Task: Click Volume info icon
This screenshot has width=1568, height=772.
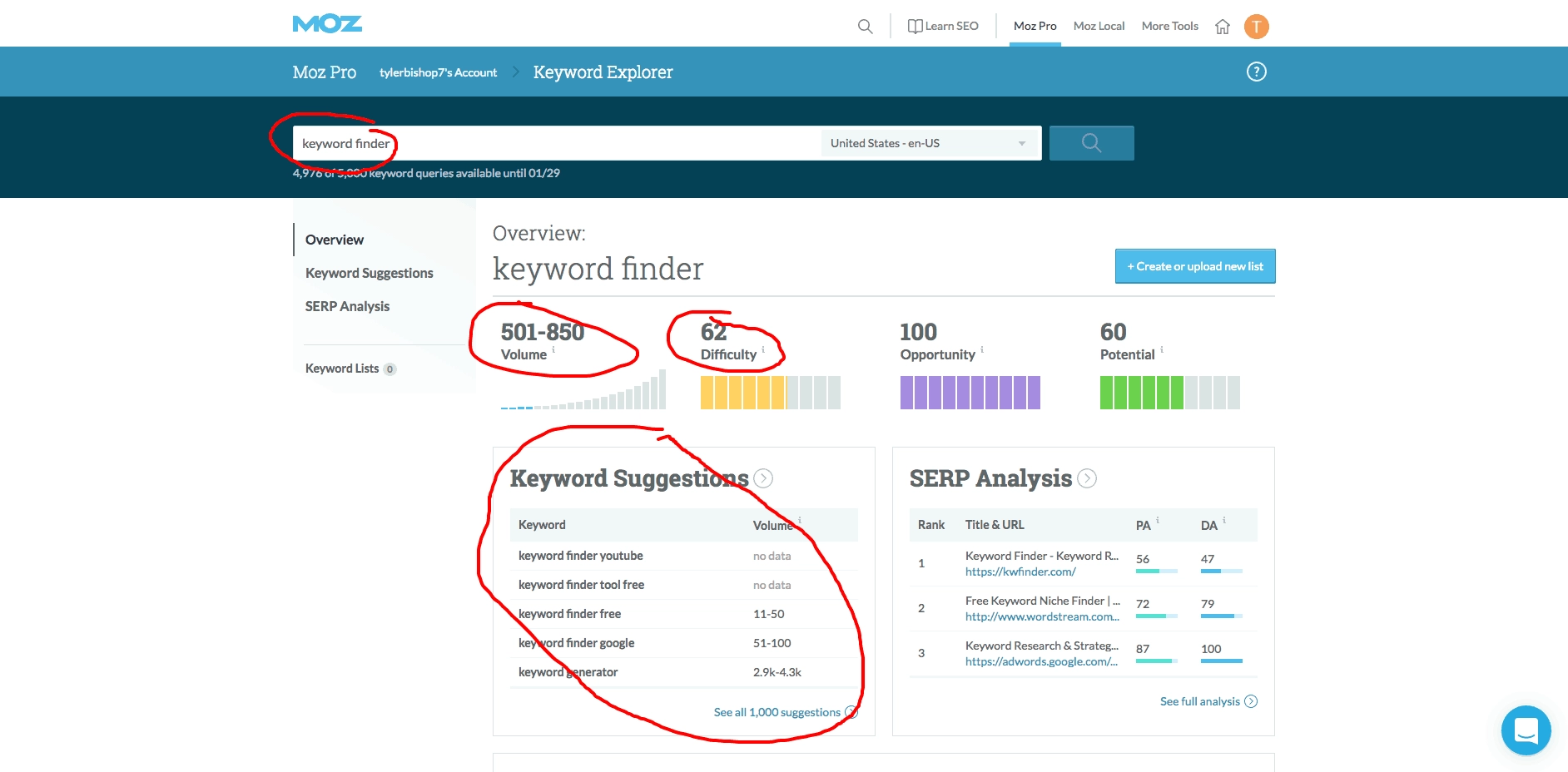Action: click(x=553, y=350)
